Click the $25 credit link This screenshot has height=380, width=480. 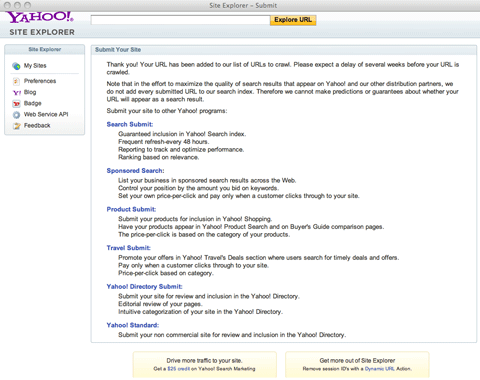[179, 369]
